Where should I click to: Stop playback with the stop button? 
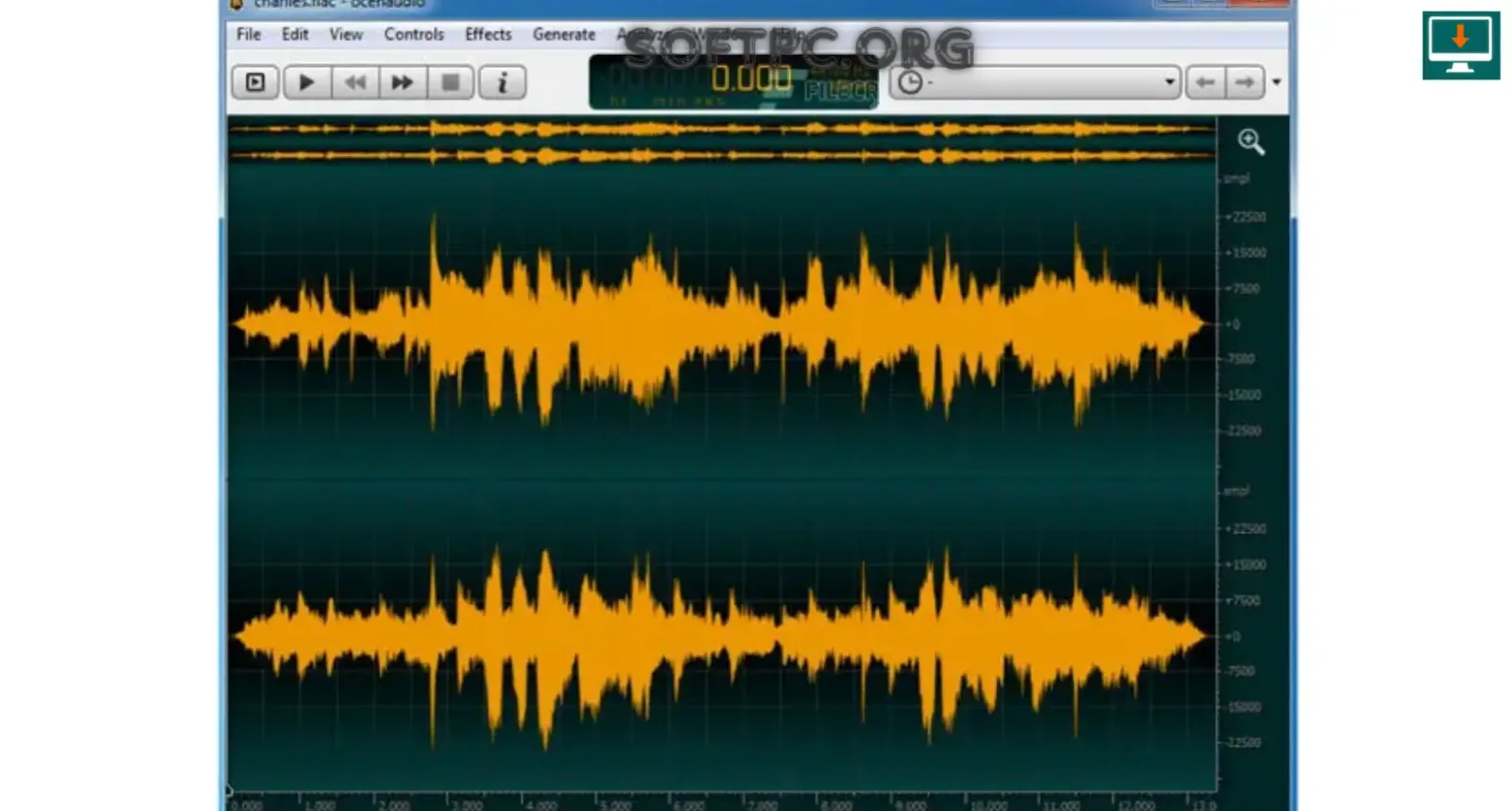click(451, 82)
